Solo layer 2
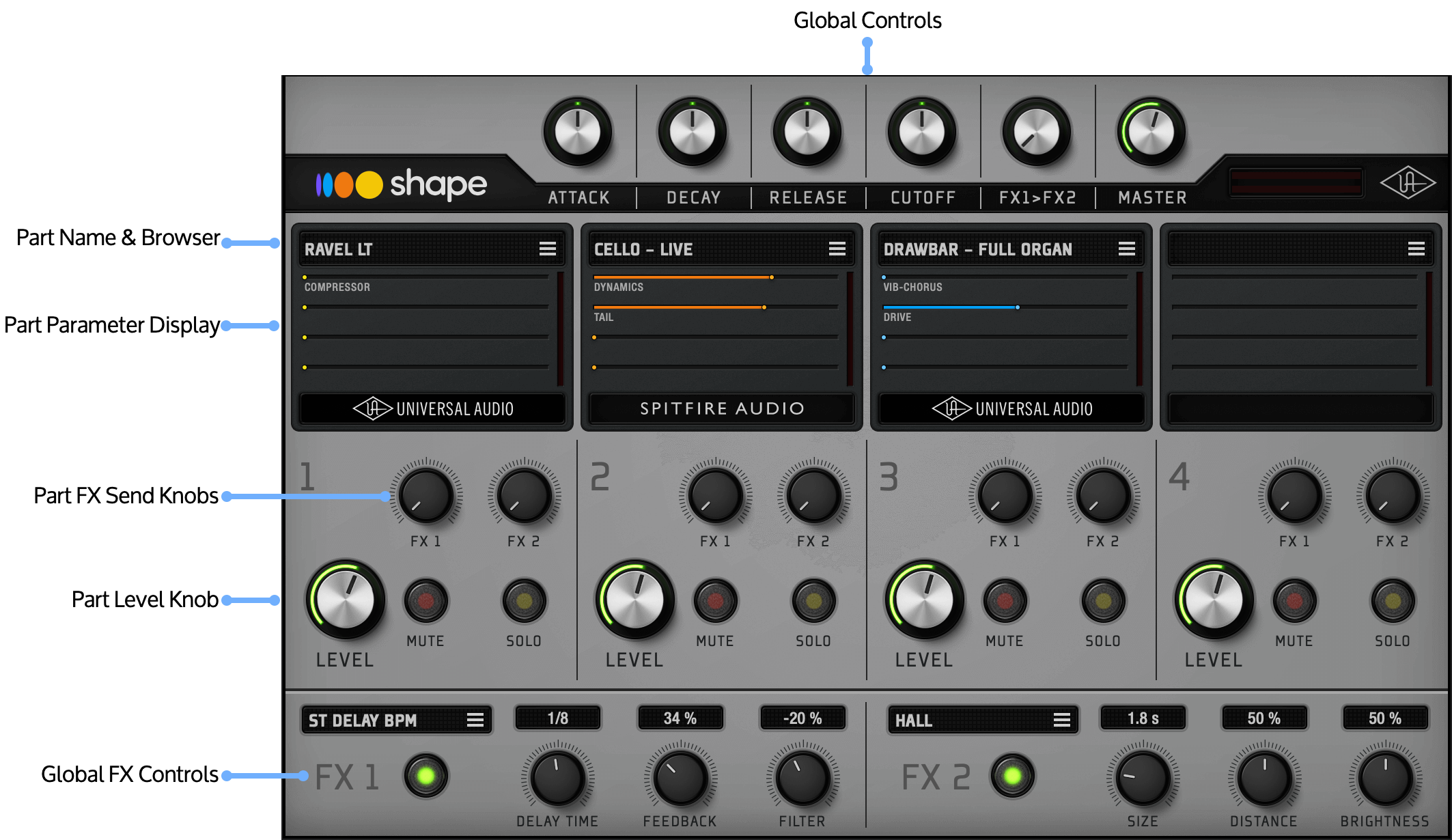Viewport: 1452px width, 840px height. click(813, 601)
